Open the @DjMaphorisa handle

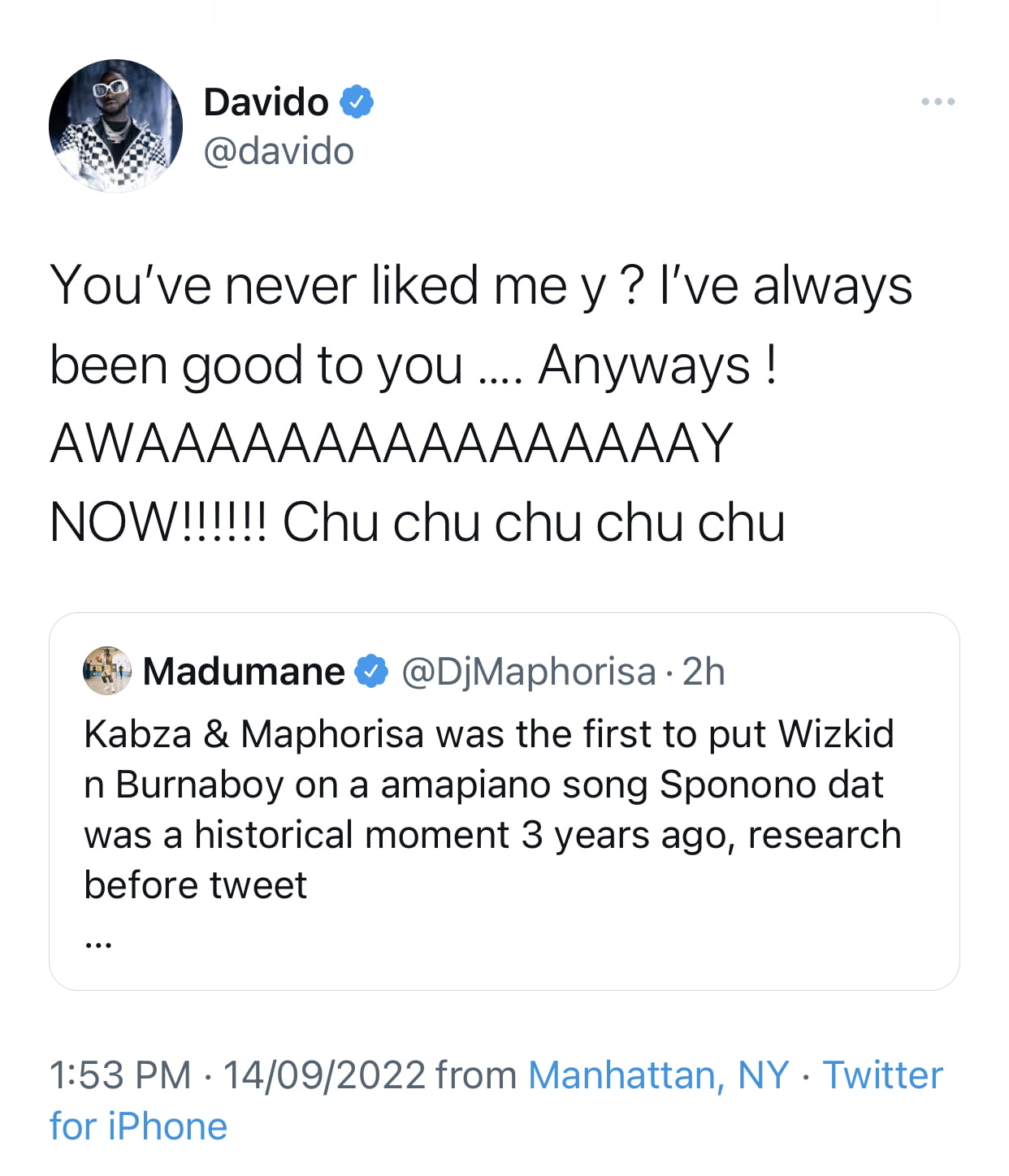[529, 672]
